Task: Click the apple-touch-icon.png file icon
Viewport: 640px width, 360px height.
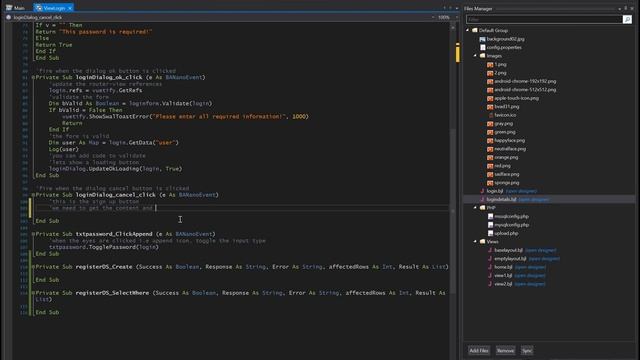Action: tap(490, 98)
